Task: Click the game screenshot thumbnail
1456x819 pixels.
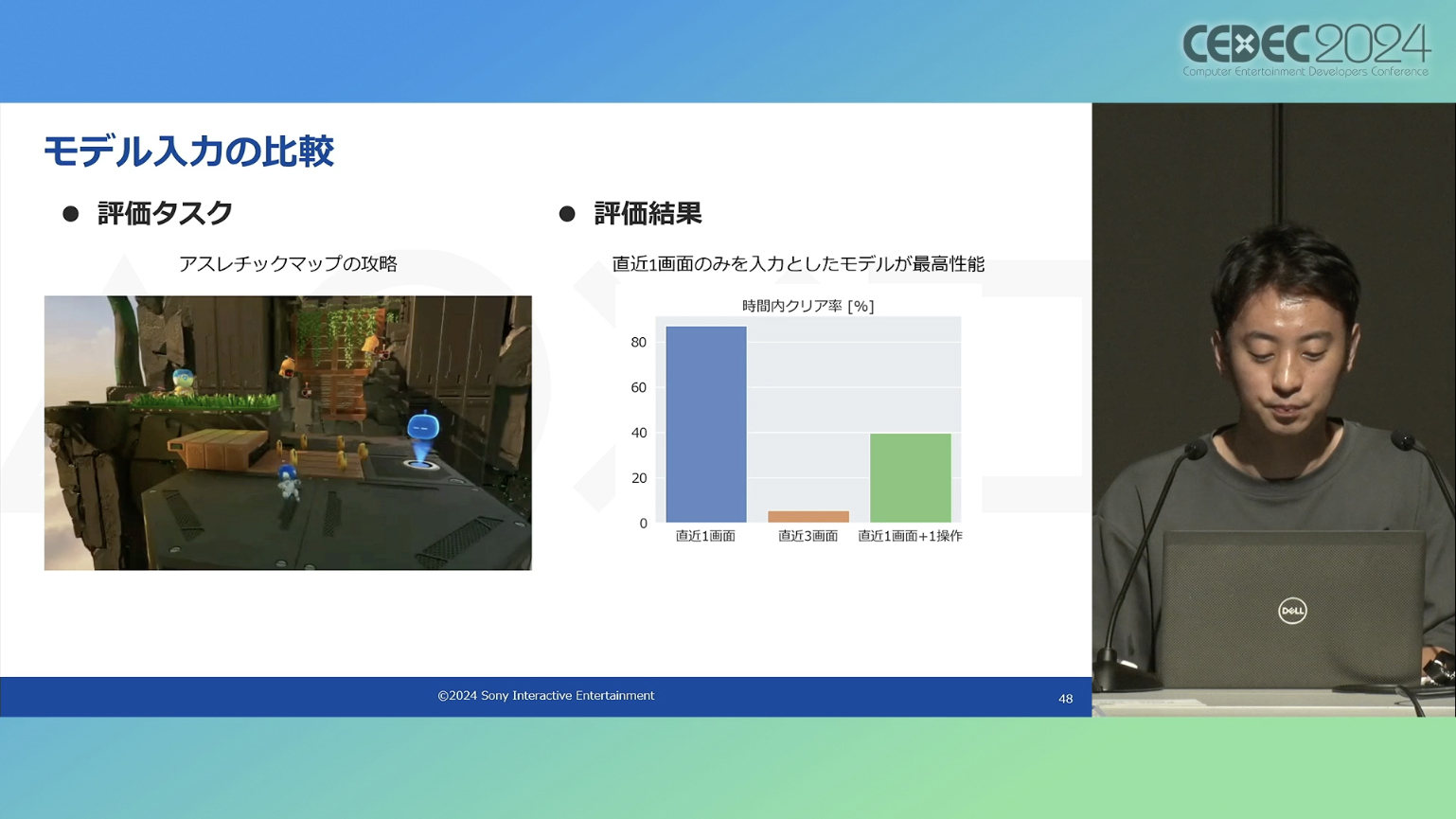Action: (x=288, y=433)
